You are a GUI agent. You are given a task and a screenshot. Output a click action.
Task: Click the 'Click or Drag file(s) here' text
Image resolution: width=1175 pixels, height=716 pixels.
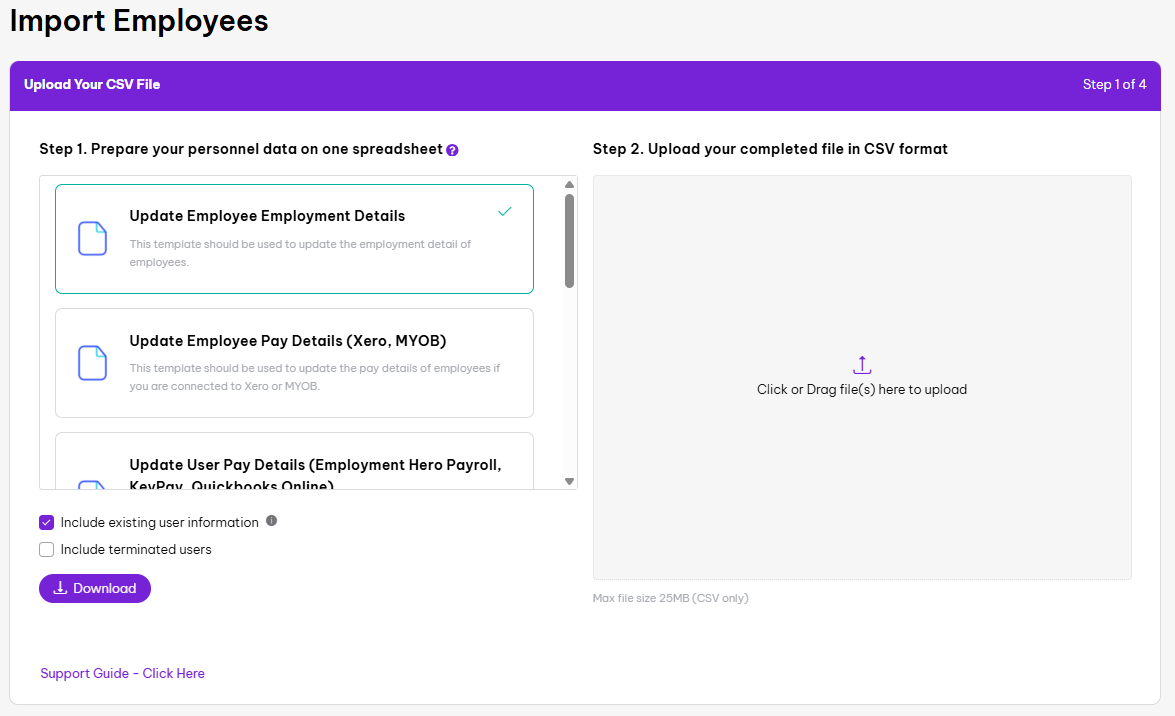coord(862,390)
